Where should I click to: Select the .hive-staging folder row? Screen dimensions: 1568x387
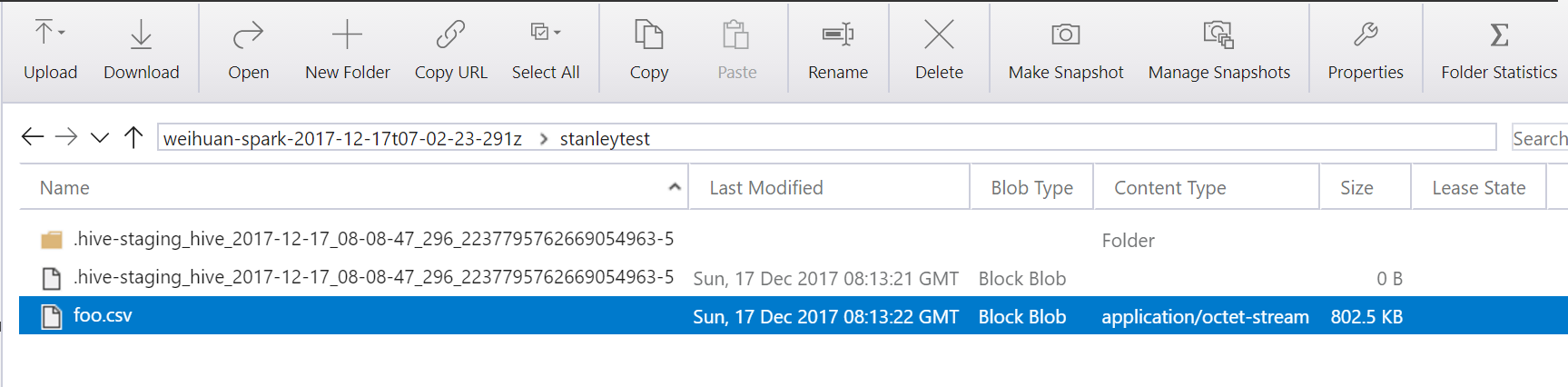373,240
